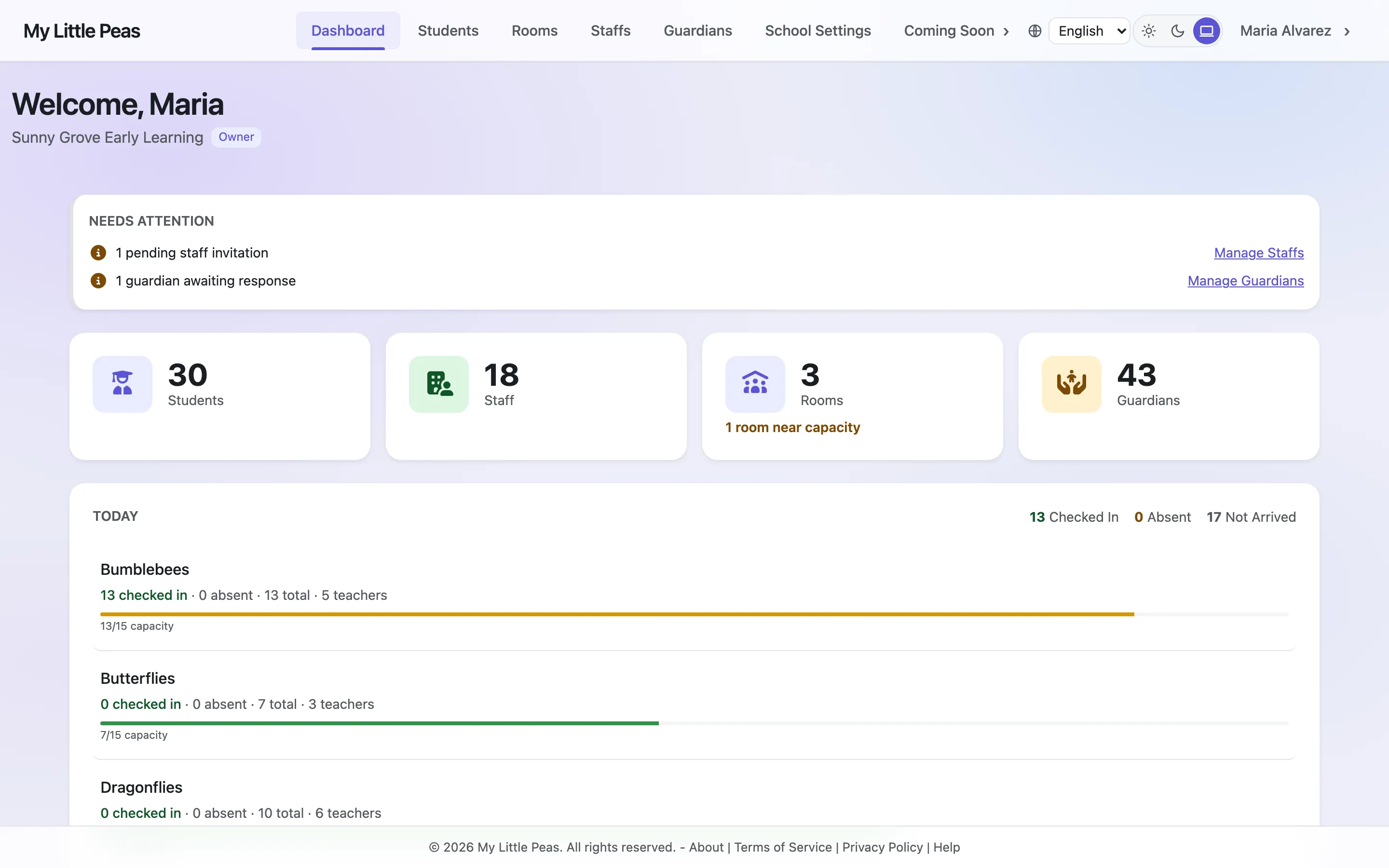
Task: Select the Dashboard tab
Action: [x=348, y=31]
